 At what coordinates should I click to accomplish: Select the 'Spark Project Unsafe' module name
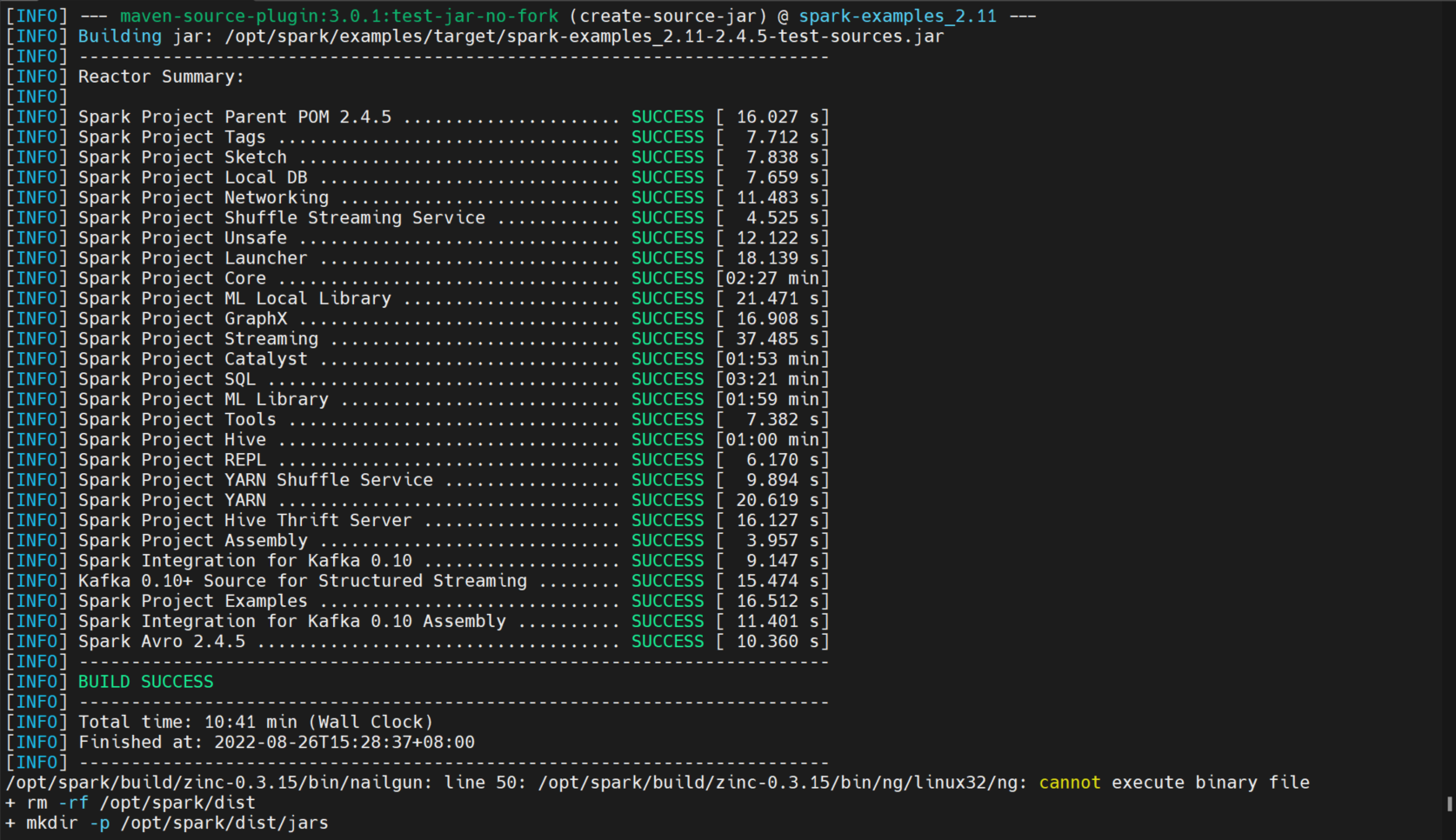[x=183, y=238]
